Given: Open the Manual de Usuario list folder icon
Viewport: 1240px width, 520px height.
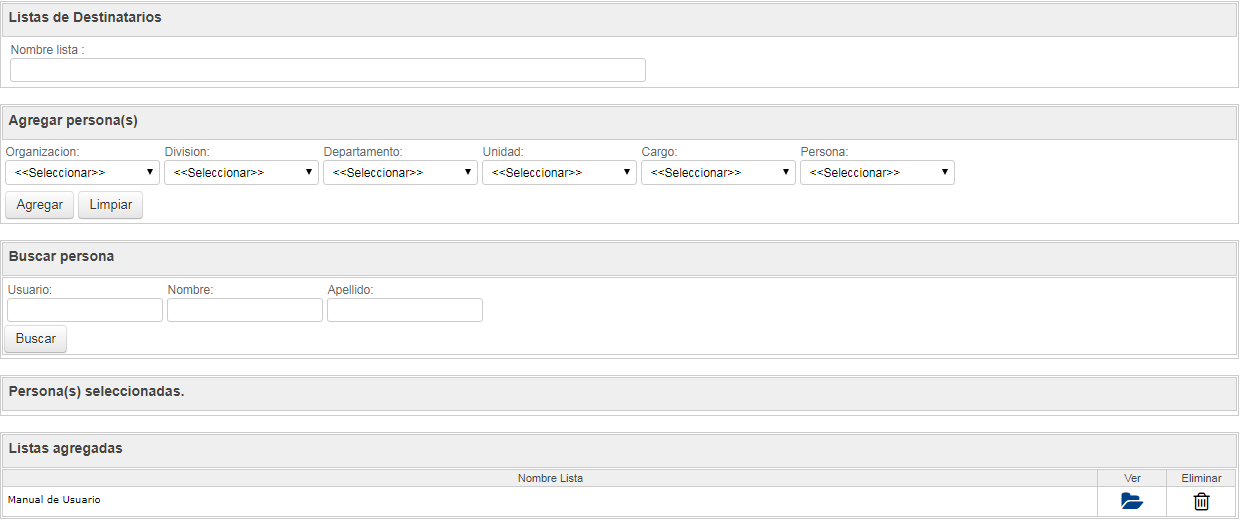Looking at the screenshot, I should coord(1132,501).
